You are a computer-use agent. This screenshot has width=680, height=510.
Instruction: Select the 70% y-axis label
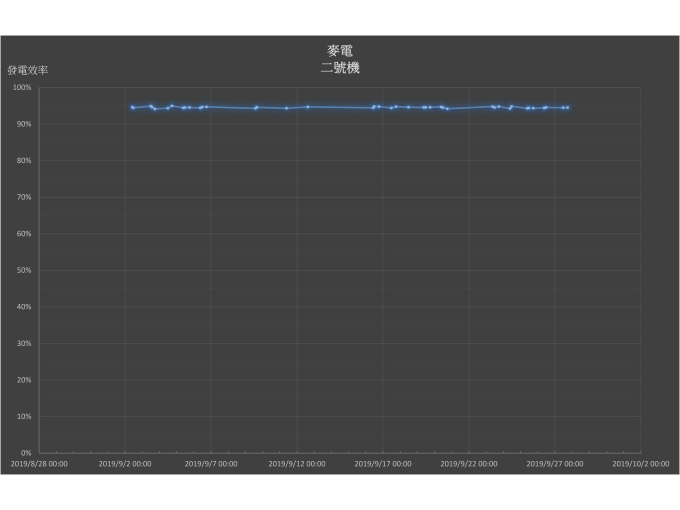click(25, 197)
